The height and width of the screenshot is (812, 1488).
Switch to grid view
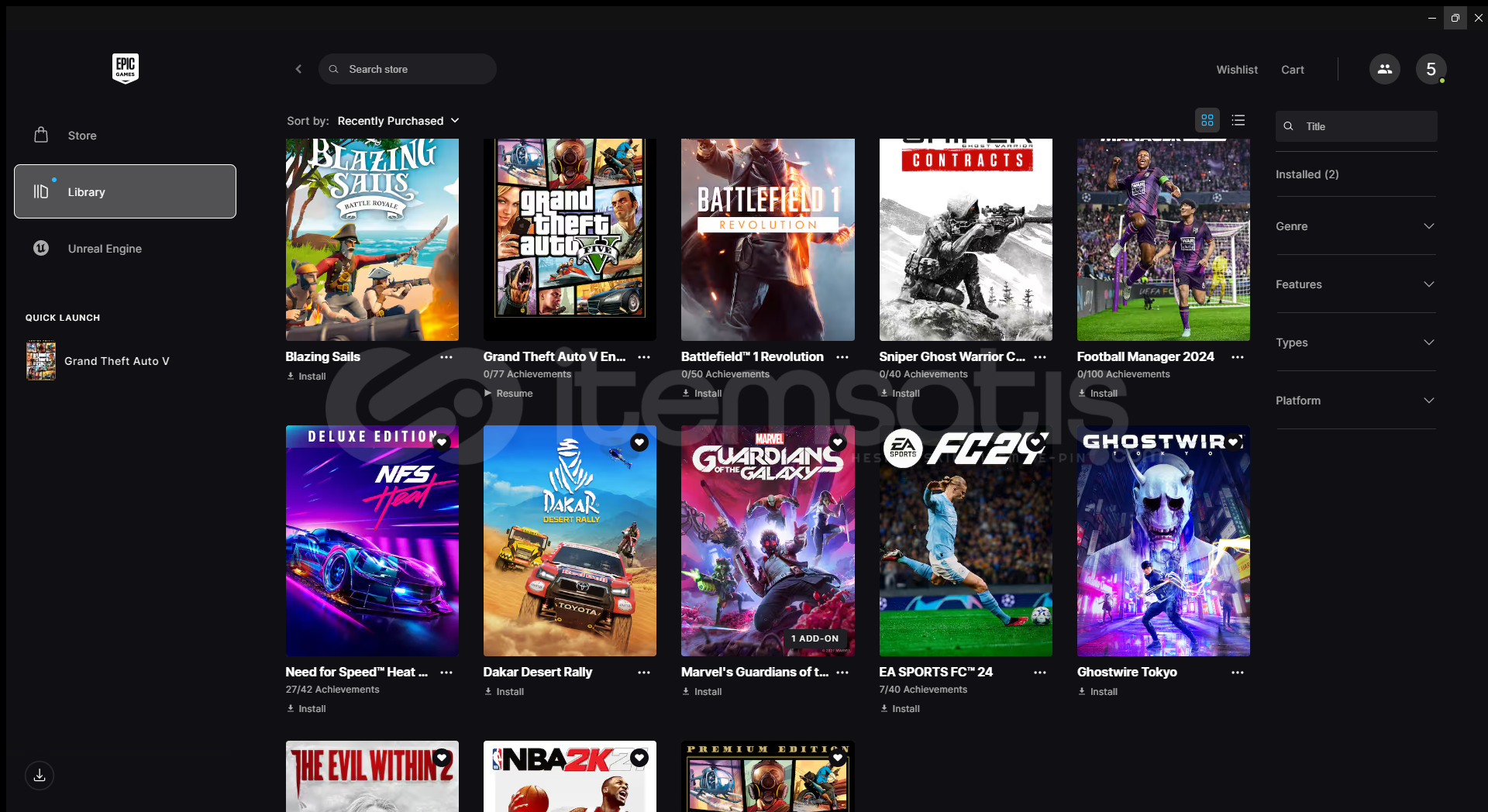point(1207,120)
